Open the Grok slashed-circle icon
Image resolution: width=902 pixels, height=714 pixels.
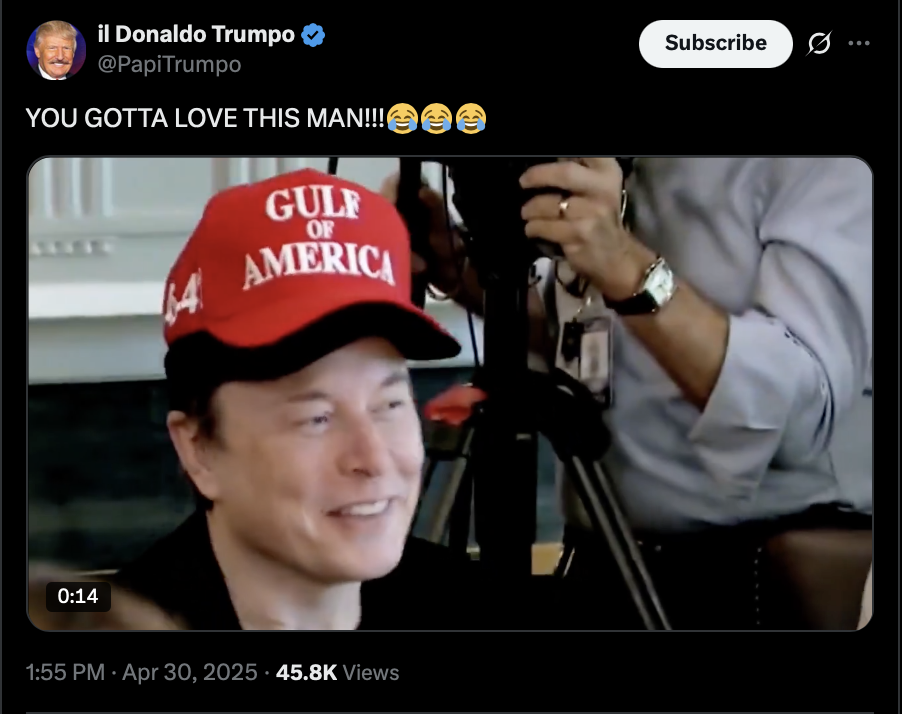click(x=819, y=43)
